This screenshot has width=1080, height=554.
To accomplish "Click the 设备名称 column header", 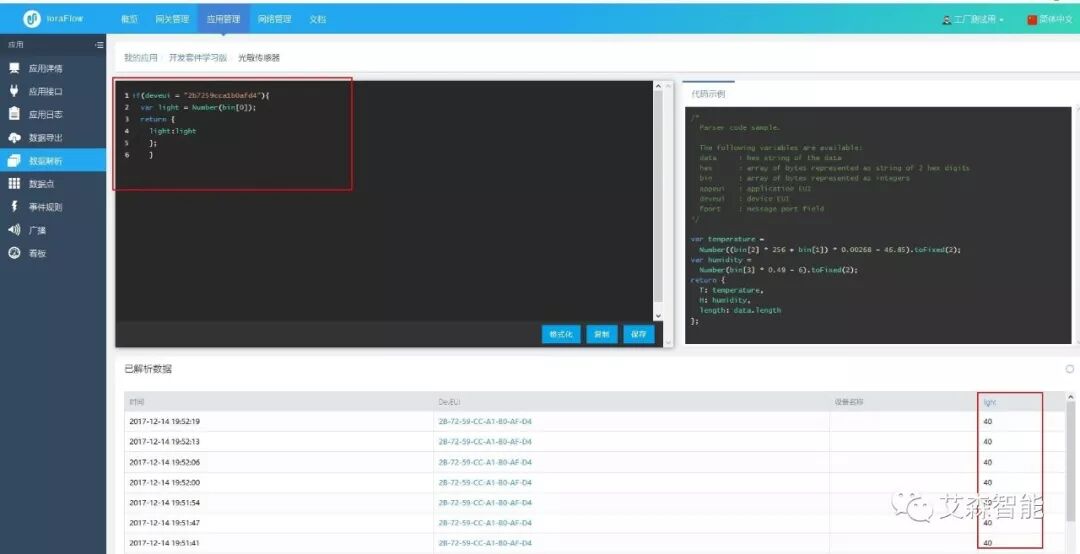I will tap(849, 402).
